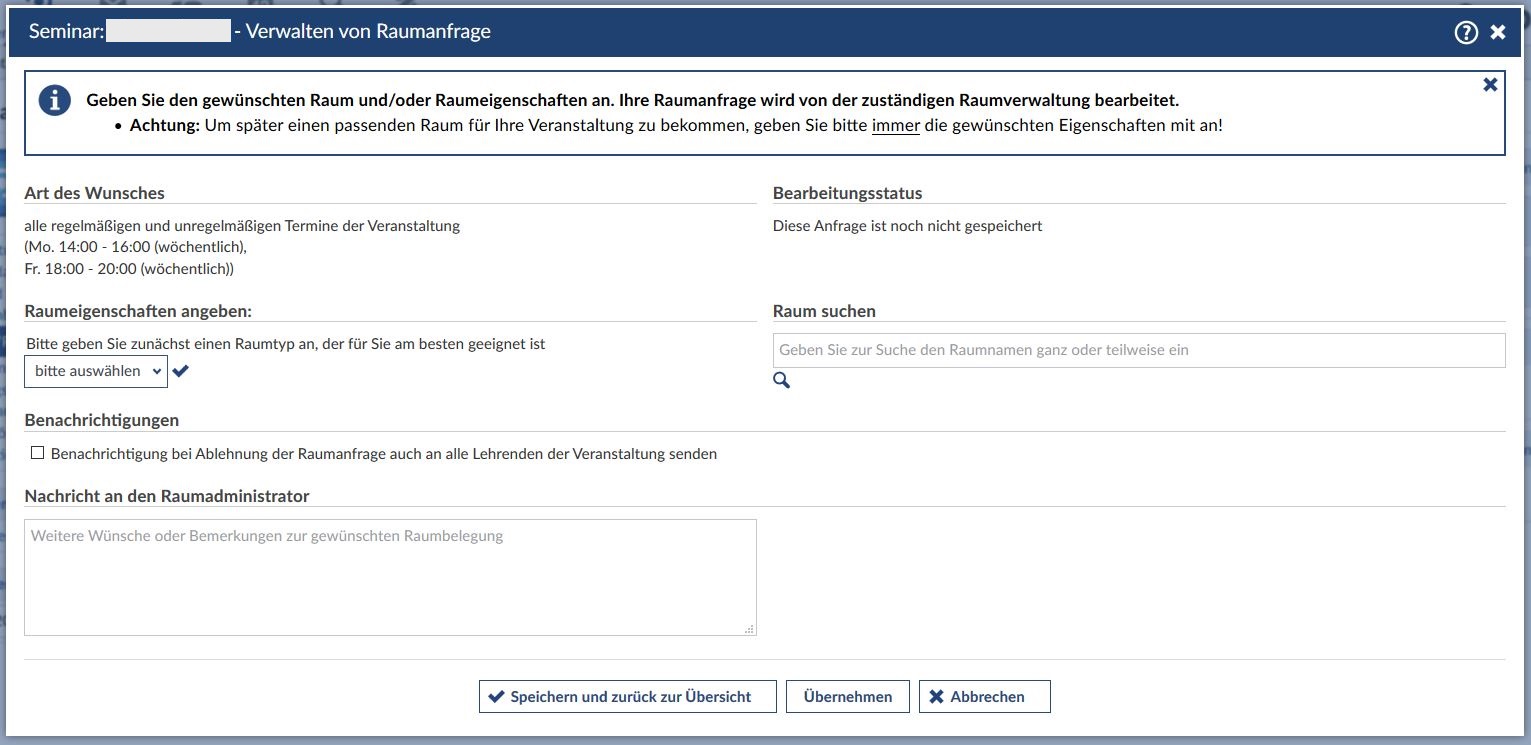Viewport: 1531px width, 745px height.
Task: Grab the textarea resize handle corner
Action: tap(749, 629)
